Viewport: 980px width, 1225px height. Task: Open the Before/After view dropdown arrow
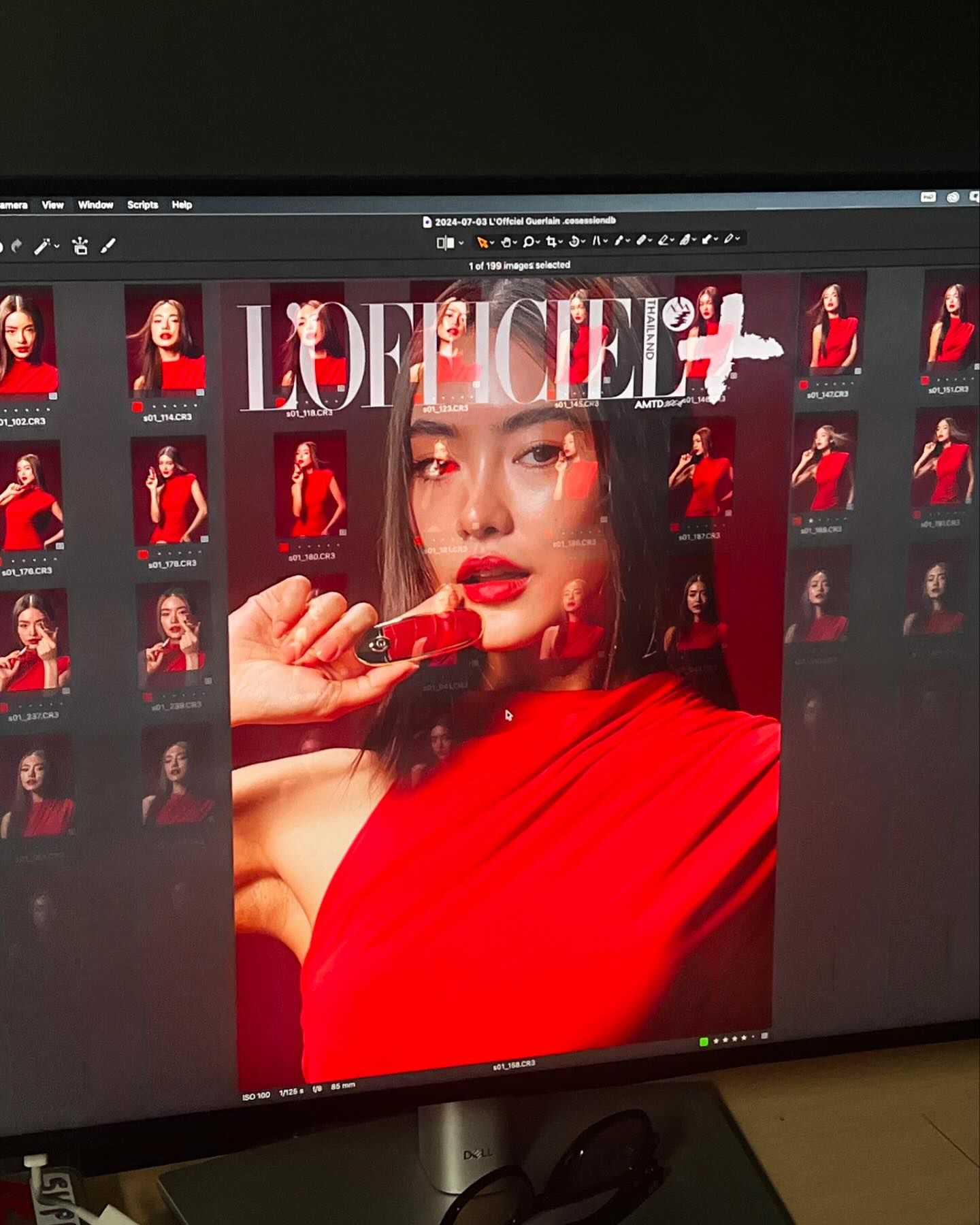click(461, 243)
